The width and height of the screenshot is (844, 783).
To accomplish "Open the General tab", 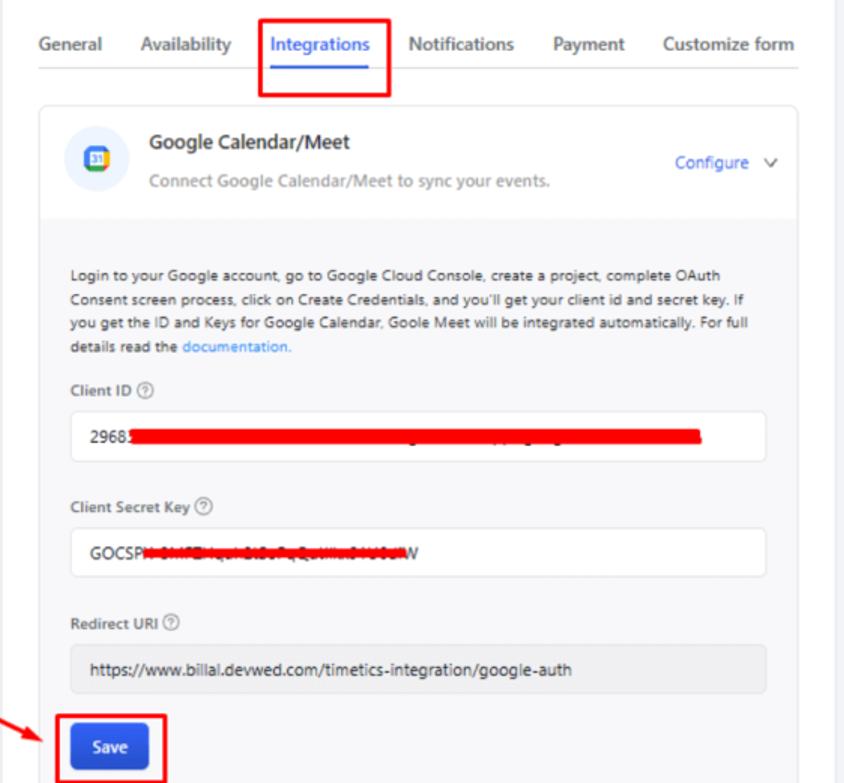I will tap(70, 44).
